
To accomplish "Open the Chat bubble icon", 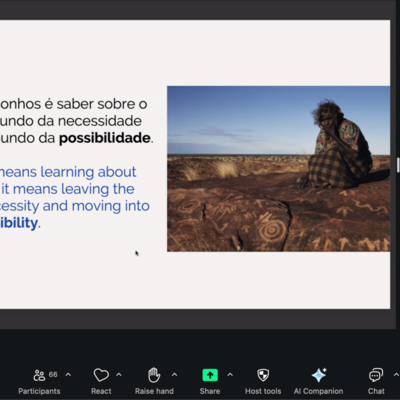I will 376,375.
